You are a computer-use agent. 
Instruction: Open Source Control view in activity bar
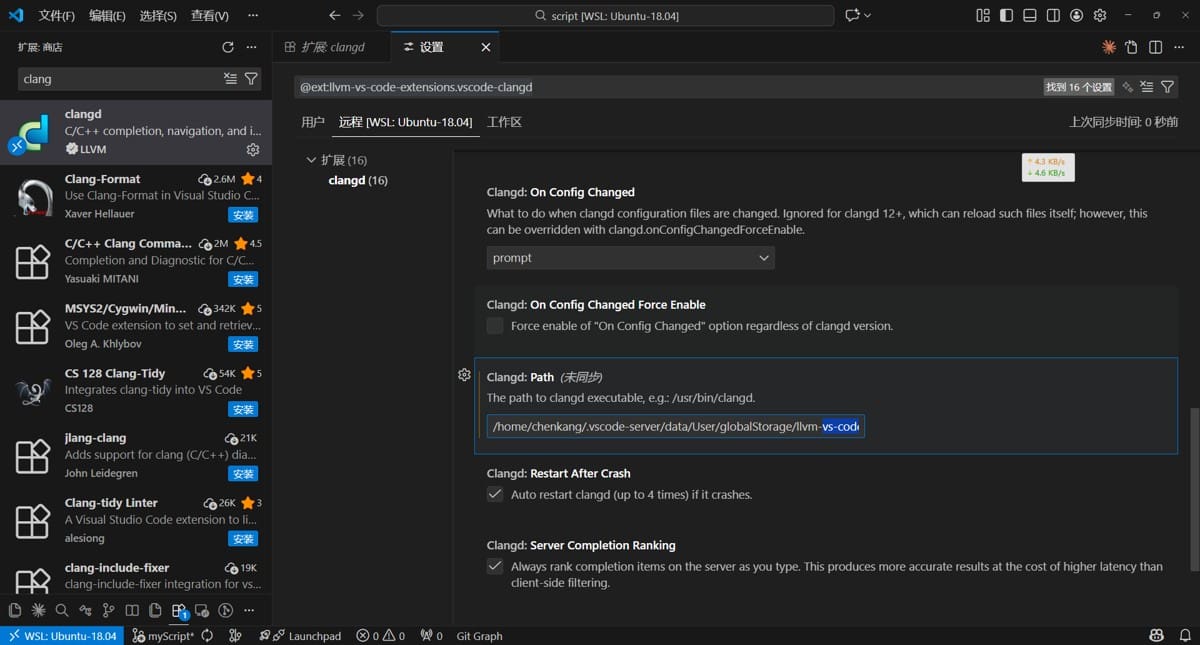[x=108, y=610]
